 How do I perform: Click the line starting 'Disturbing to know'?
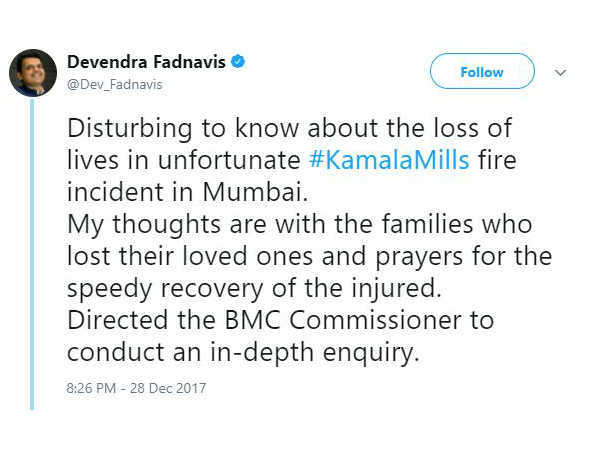click(289, 128)
